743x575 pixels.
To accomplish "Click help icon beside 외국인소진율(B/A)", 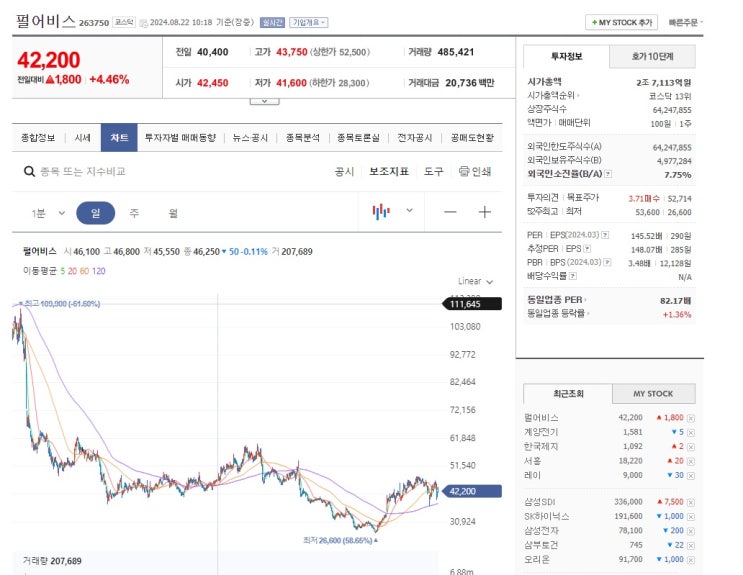I will (606, 173).
